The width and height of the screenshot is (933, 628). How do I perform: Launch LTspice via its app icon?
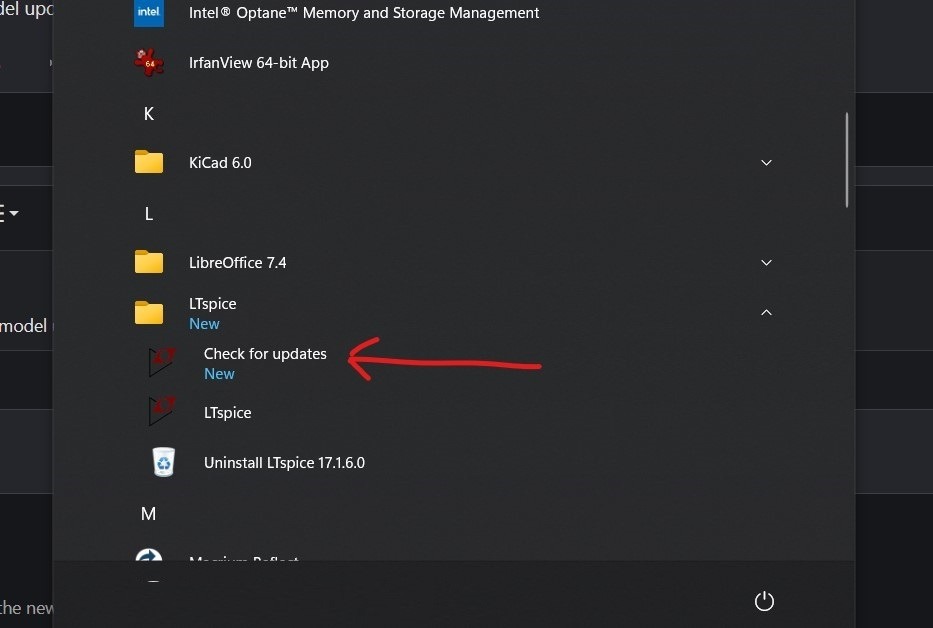162,412
